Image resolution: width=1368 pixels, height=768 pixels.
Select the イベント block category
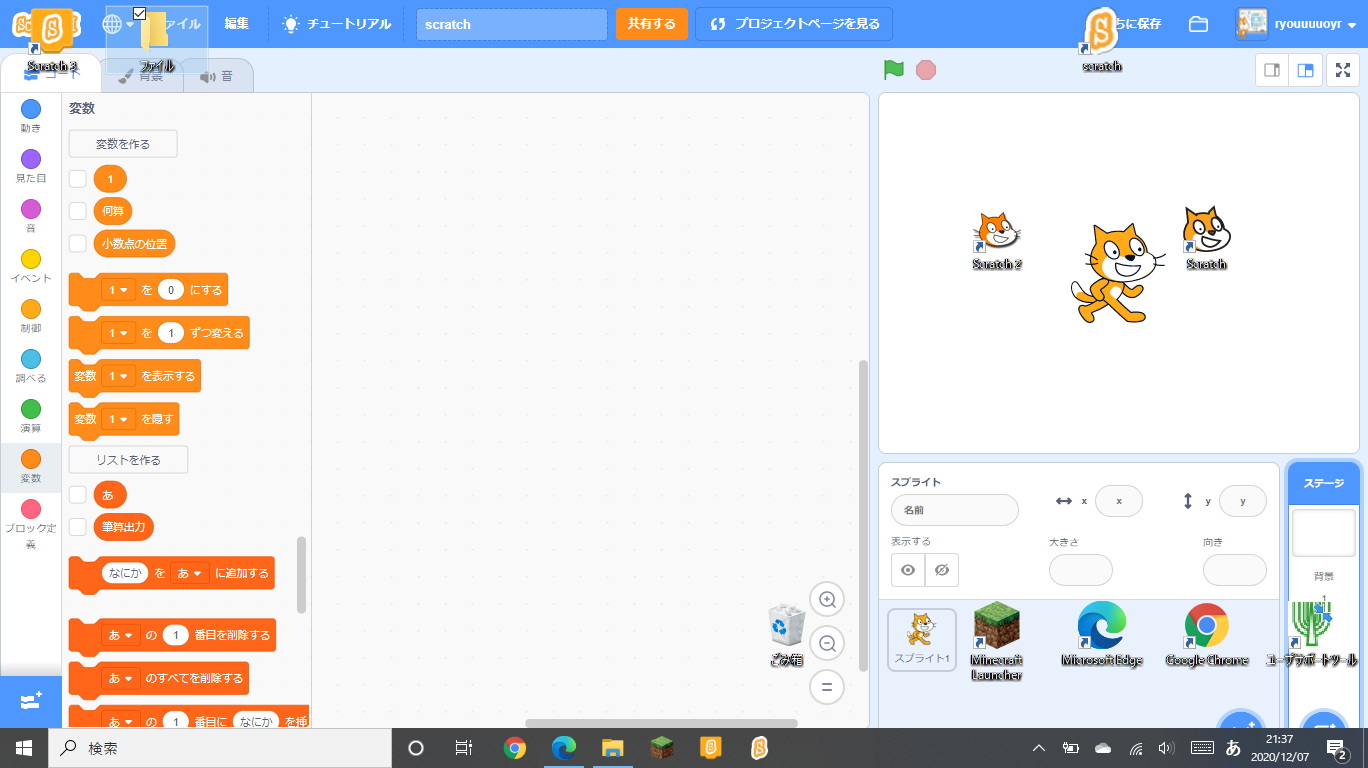[x=31, y=266]
